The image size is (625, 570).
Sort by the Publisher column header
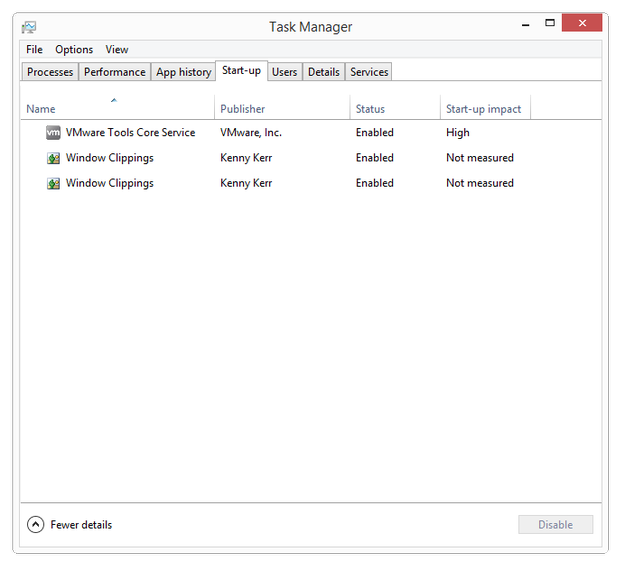click(x=282, y=108)
